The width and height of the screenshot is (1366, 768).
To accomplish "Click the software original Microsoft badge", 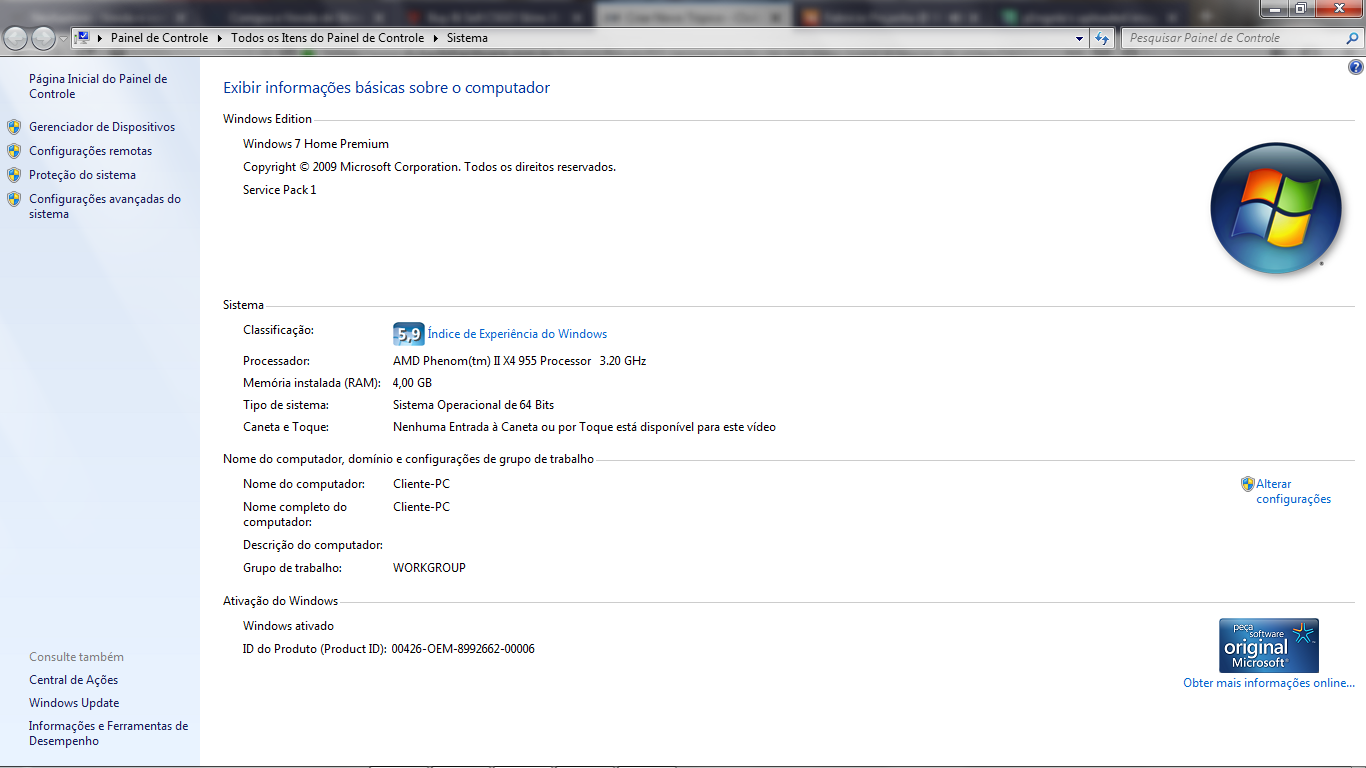I will tap(1269, 645).
